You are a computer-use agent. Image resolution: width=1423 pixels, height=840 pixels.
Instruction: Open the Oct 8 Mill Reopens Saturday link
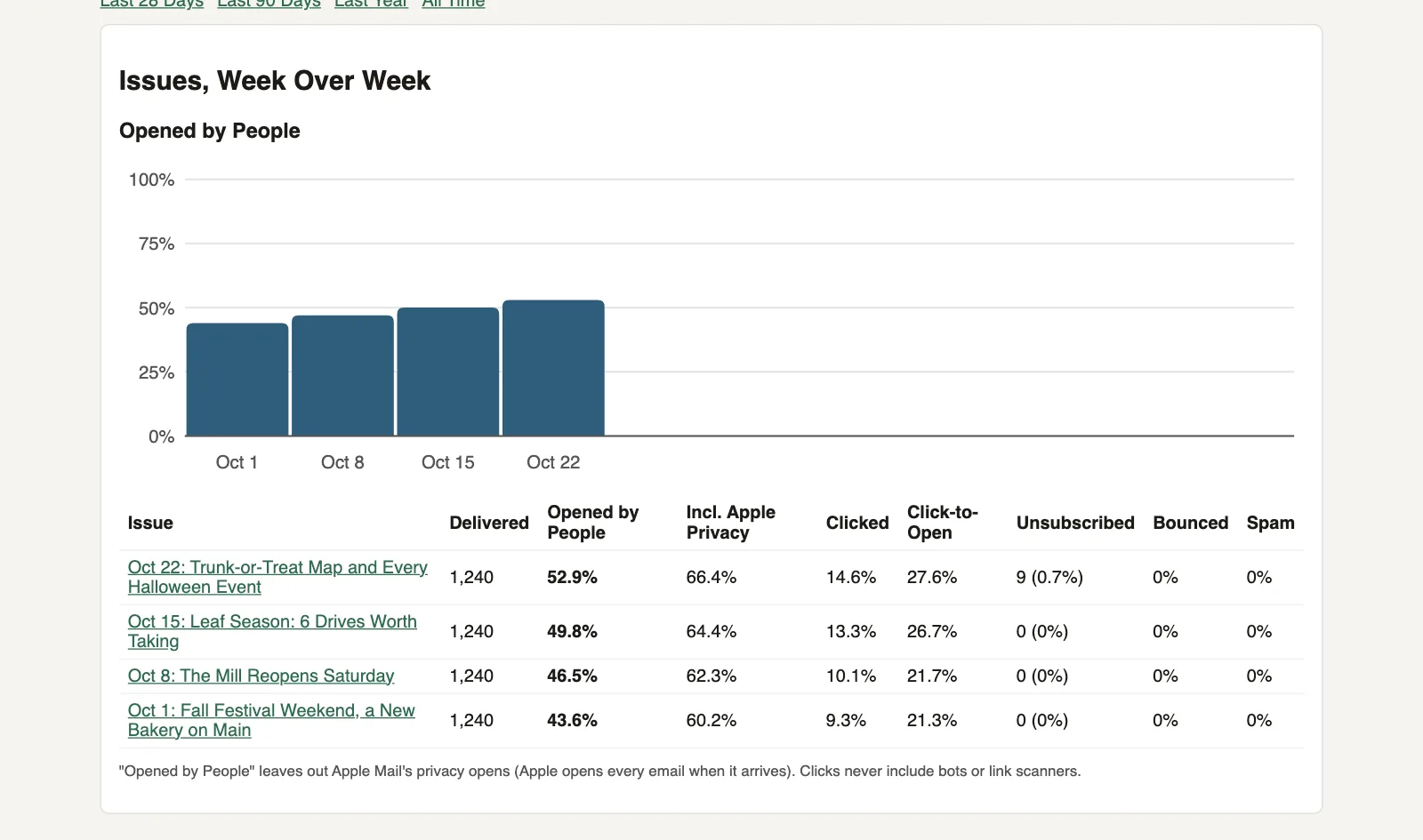pos(261,676)
